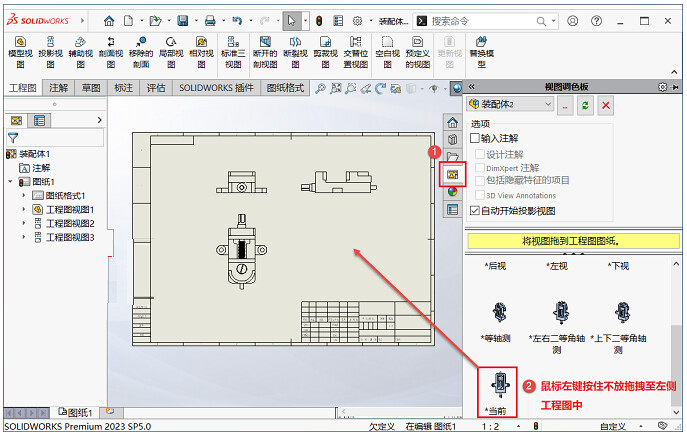Open the View Palette tab in task pane
Viewport: 687px width, 436px height.
click(452, 174)
